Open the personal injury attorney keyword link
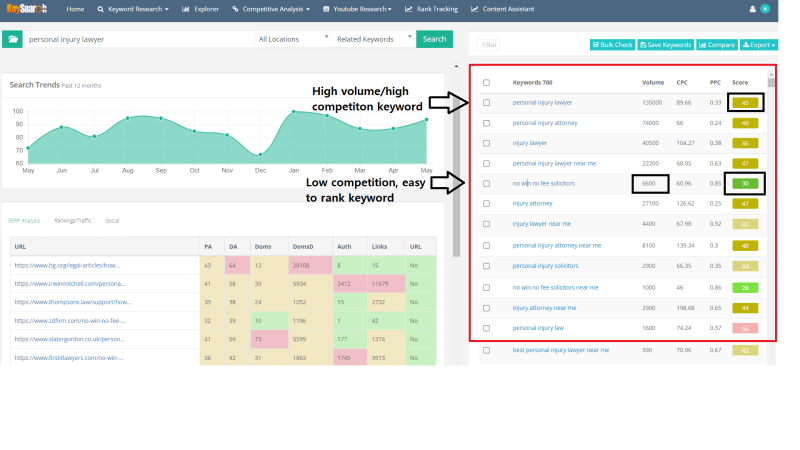800x450 pixels. coord(545,123)
